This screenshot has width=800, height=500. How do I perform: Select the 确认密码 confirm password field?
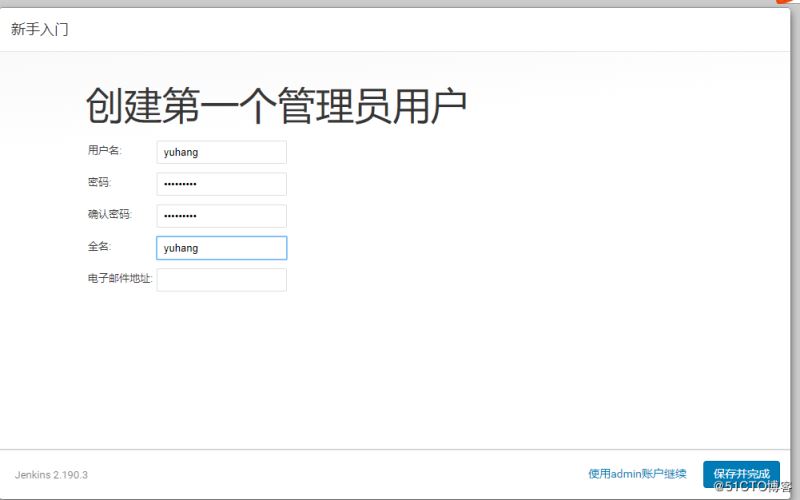pyautogui.click(x=221, y=216)
